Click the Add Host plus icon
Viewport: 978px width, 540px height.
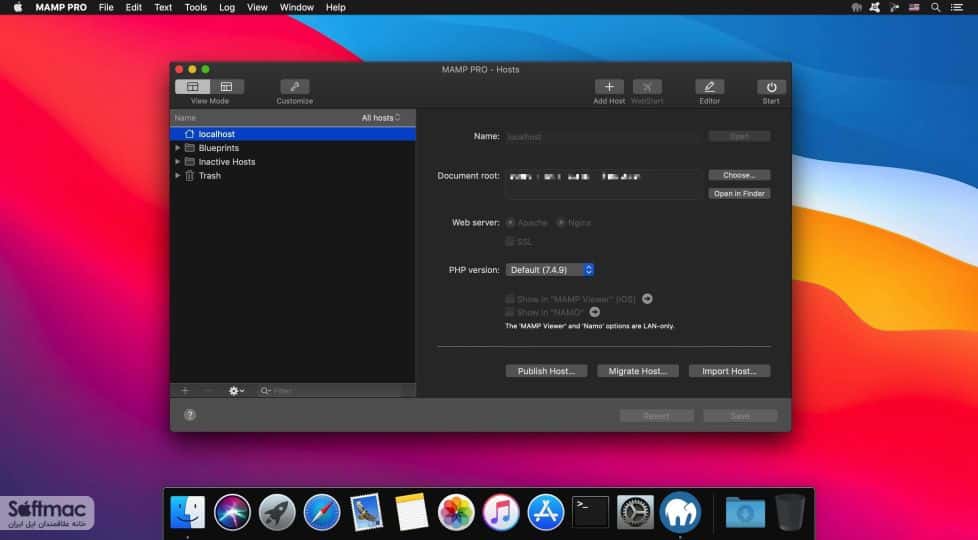pos(609,87)
